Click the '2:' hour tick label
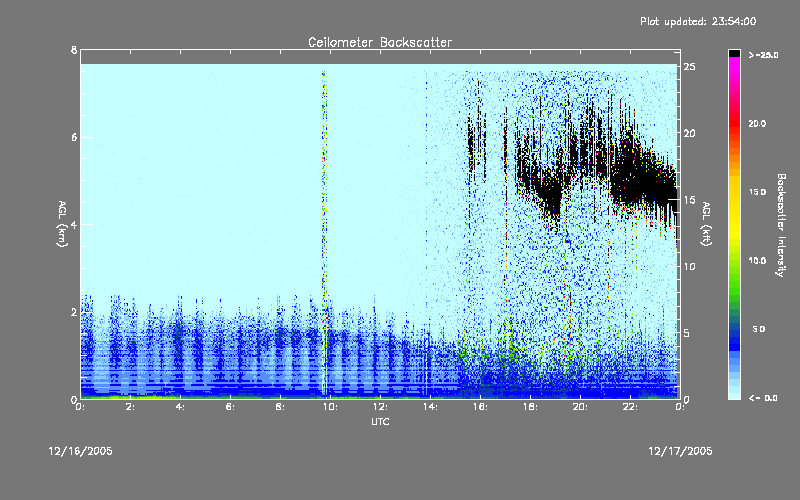Viewport: 800px width, 500px height. [x=131, y=407]
